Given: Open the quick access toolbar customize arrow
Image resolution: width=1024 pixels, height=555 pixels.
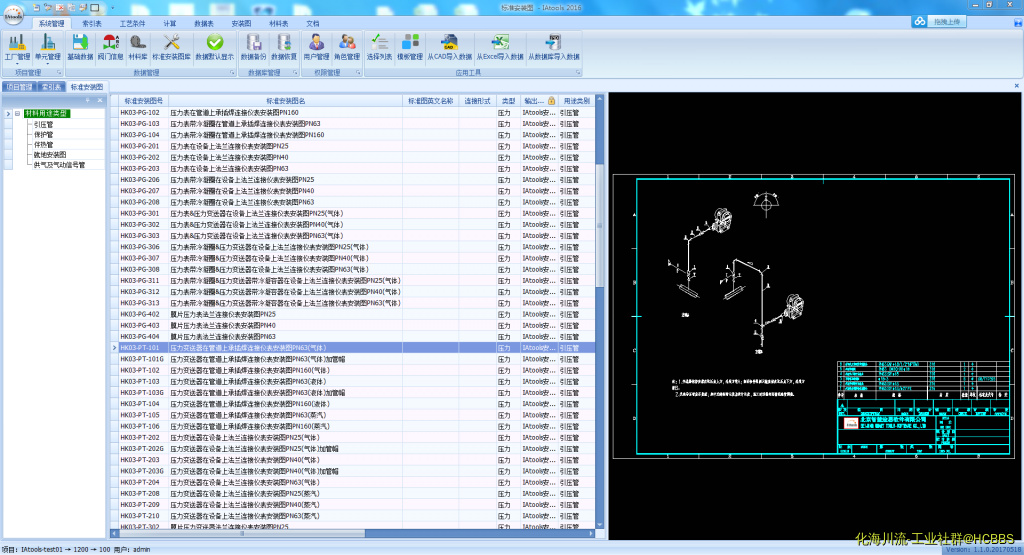Looking at the screenshot, I should coord(112,8).
